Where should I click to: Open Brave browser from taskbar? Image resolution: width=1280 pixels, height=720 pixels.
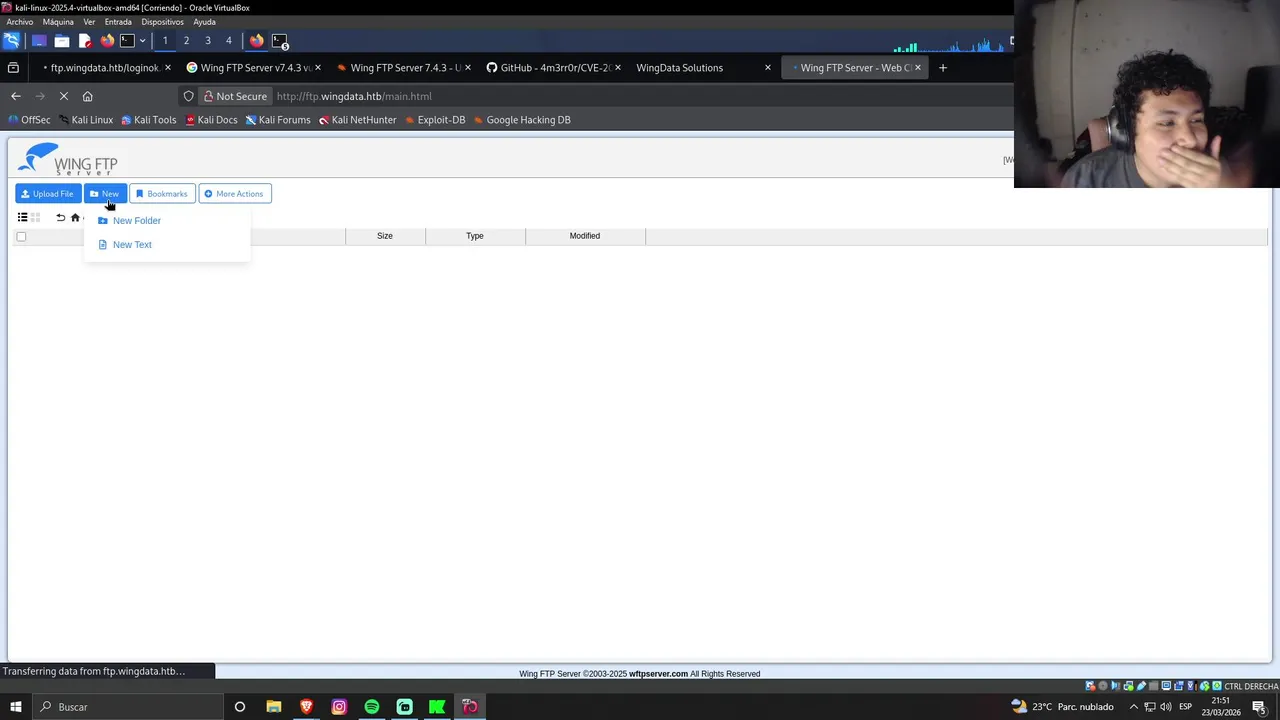point(306,707)
